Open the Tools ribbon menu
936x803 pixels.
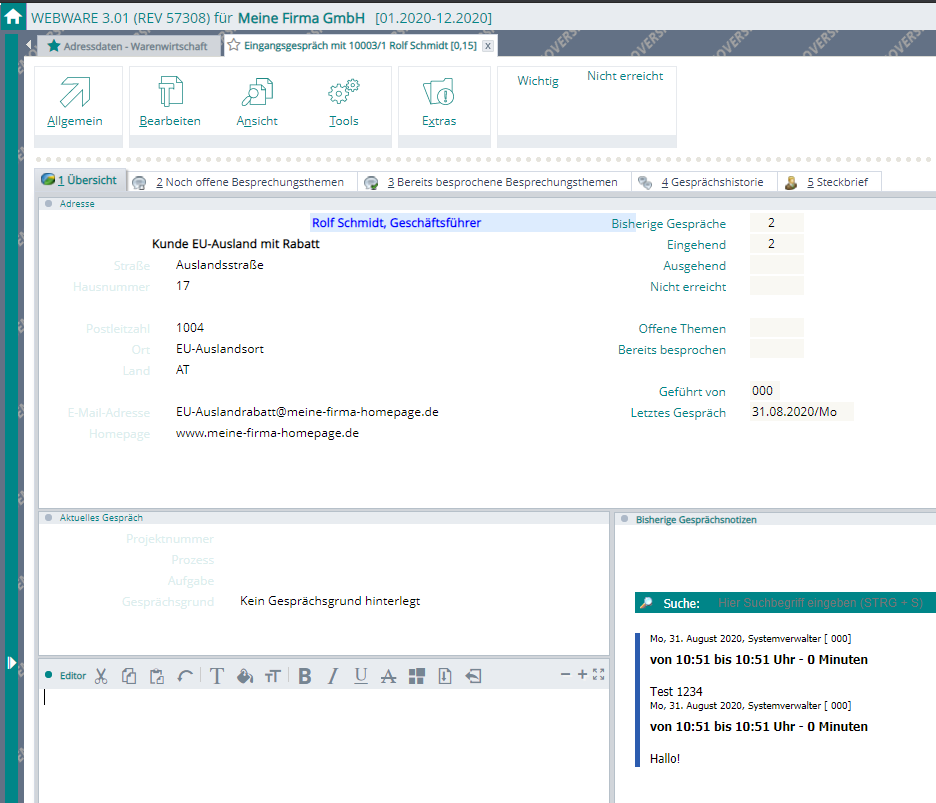344,102
